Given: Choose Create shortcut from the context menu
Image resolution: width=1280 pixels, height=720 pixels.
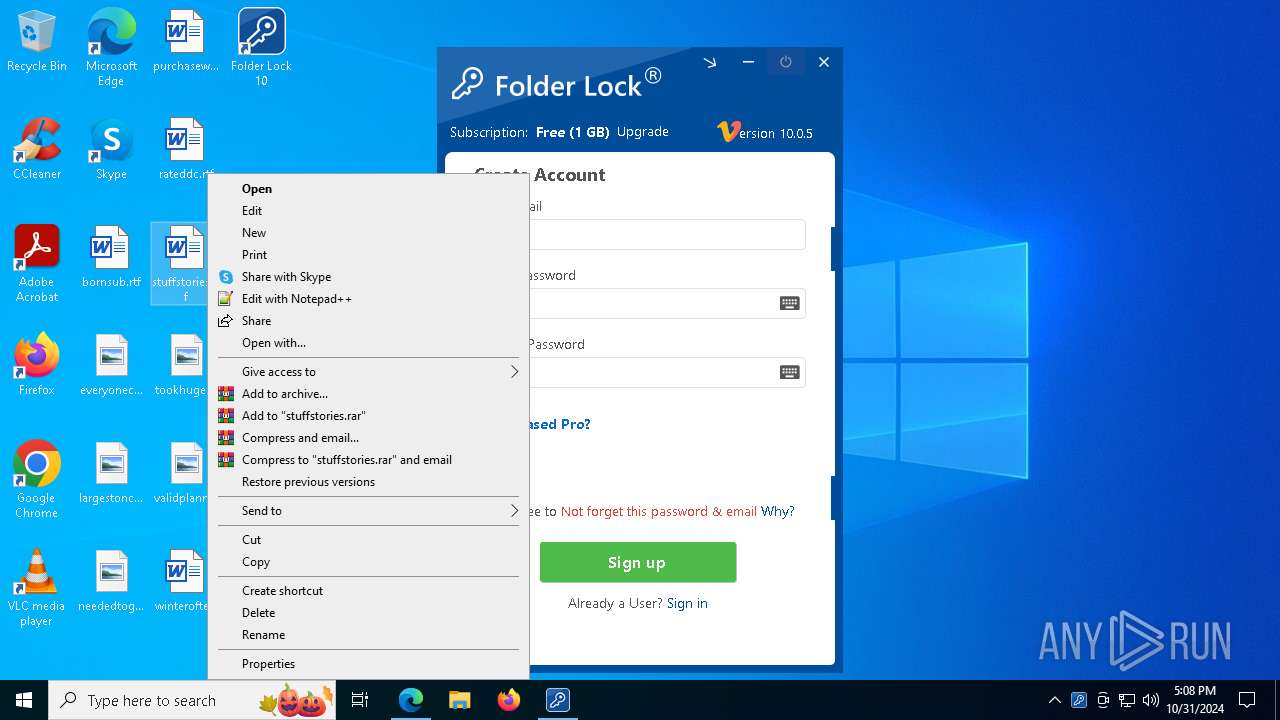Looking at the screenshot, I should (x=368, y=591).
